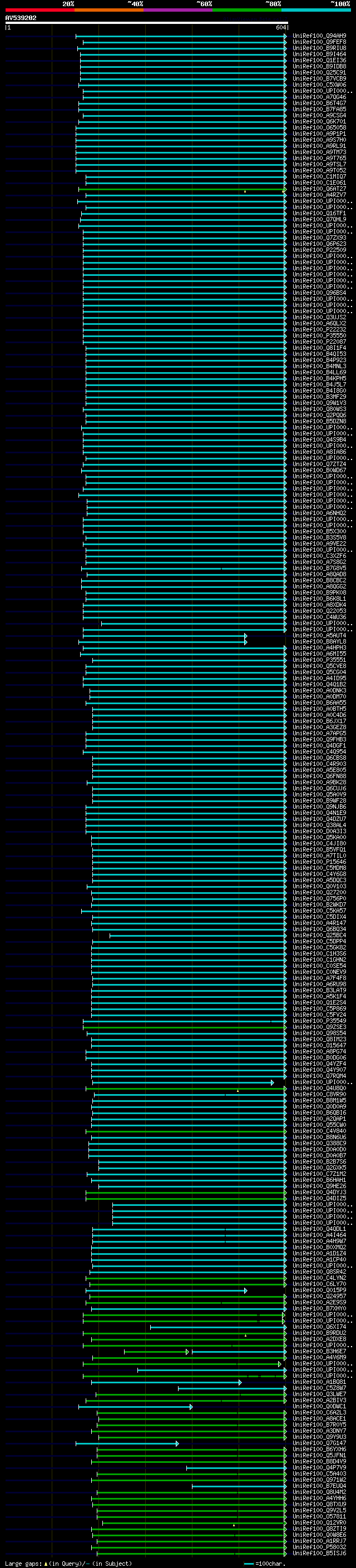Select label UniRef100_A4ID95
Screen dimensions: 356x1568
[x=319, y=679]
